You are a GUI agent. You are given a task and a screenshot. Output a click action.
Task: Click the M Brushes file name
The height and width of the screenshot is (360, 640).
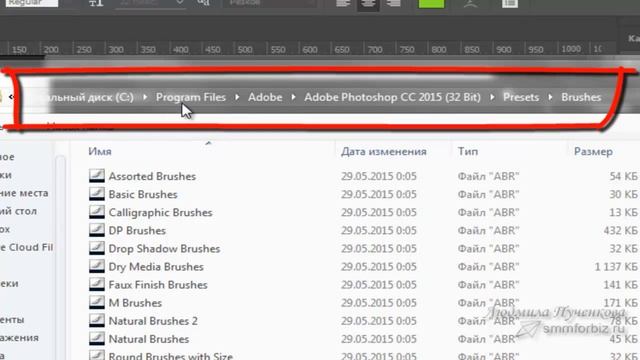tap(135, 303)
